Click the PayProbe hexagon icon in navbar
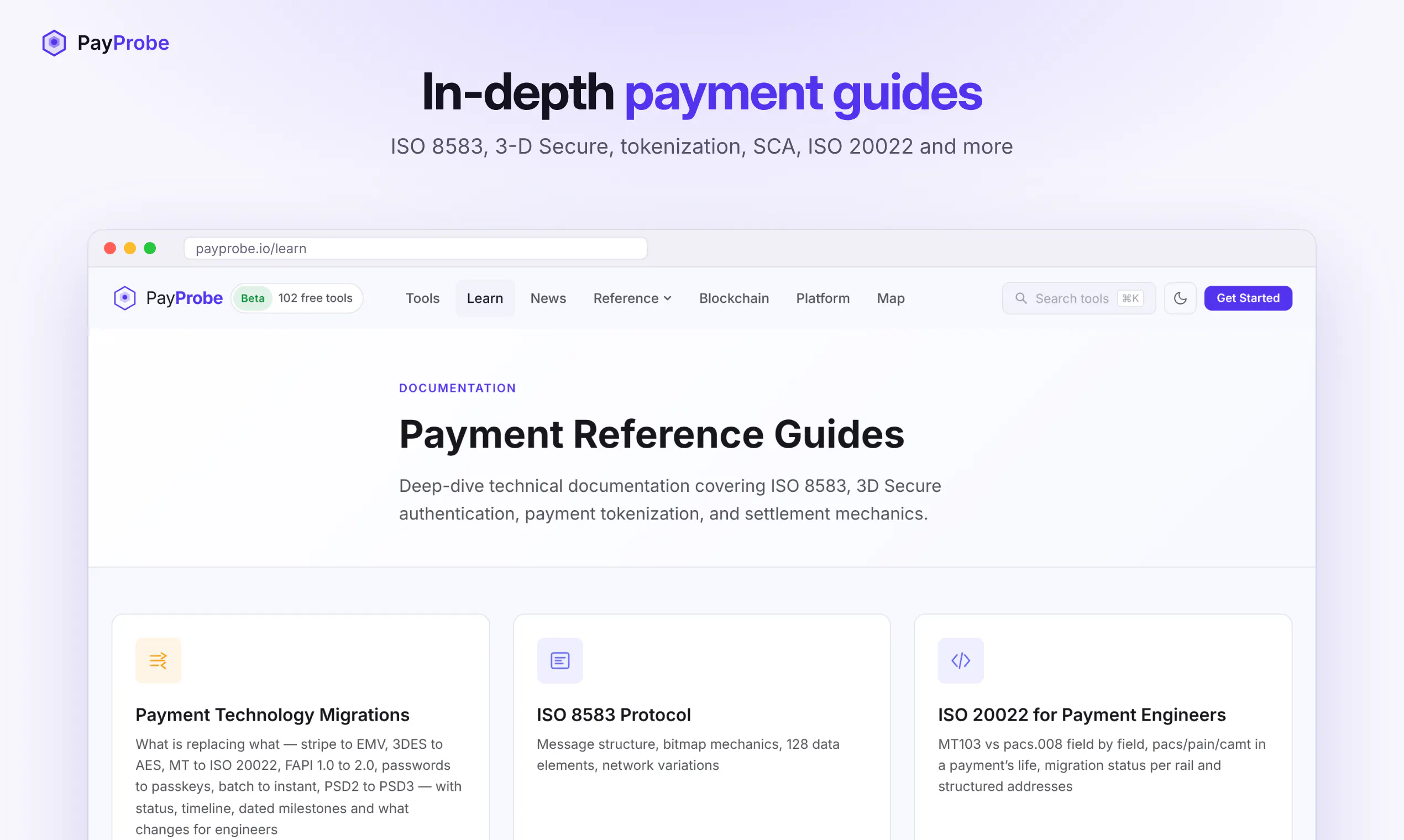This screenshot has width=1404, height=840. point(124,298)
